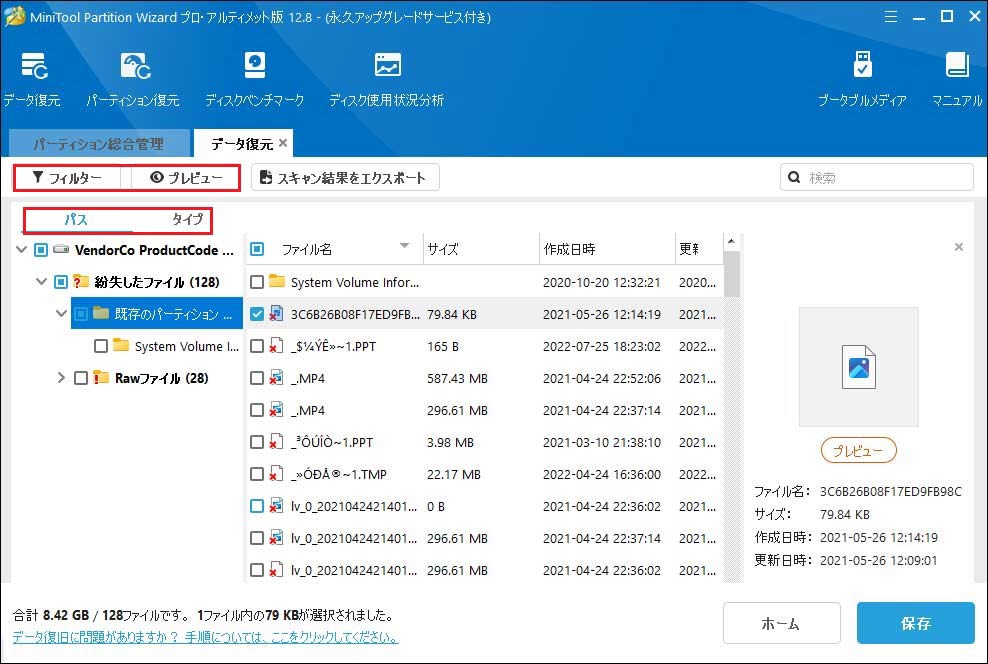Screen dimensions: 988x664
Task: Collapse the 紛失したファイル (128) node
Action: coord(42,281)
